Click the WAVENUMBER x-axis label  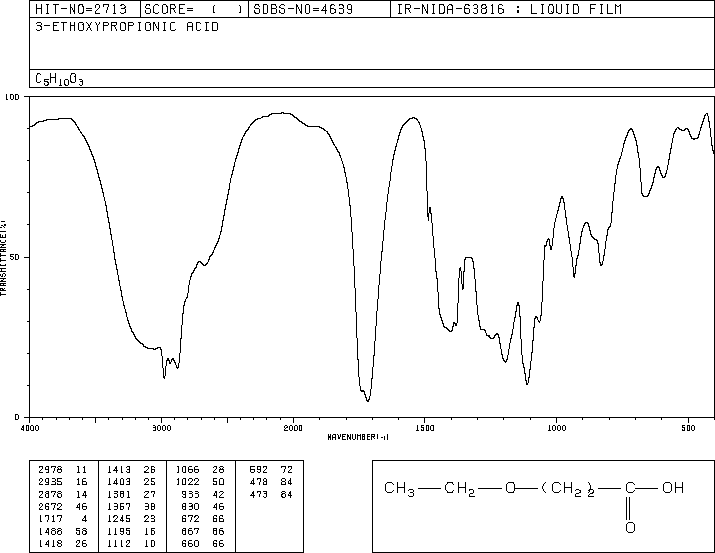pos(358,437)
